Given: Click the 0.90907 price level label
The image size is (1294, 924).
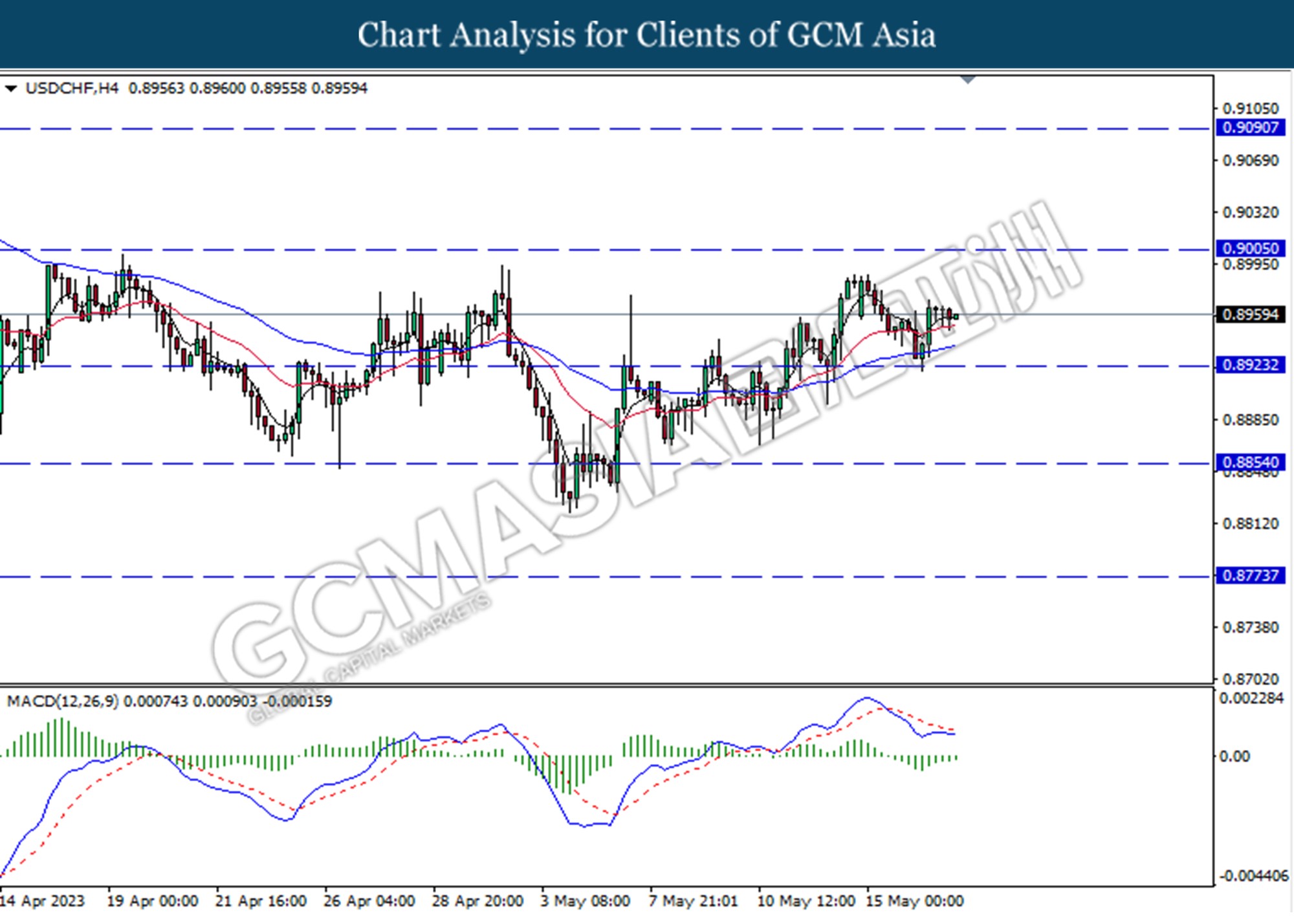Looking at the screenshot, I should click(x=1250, y=127).
